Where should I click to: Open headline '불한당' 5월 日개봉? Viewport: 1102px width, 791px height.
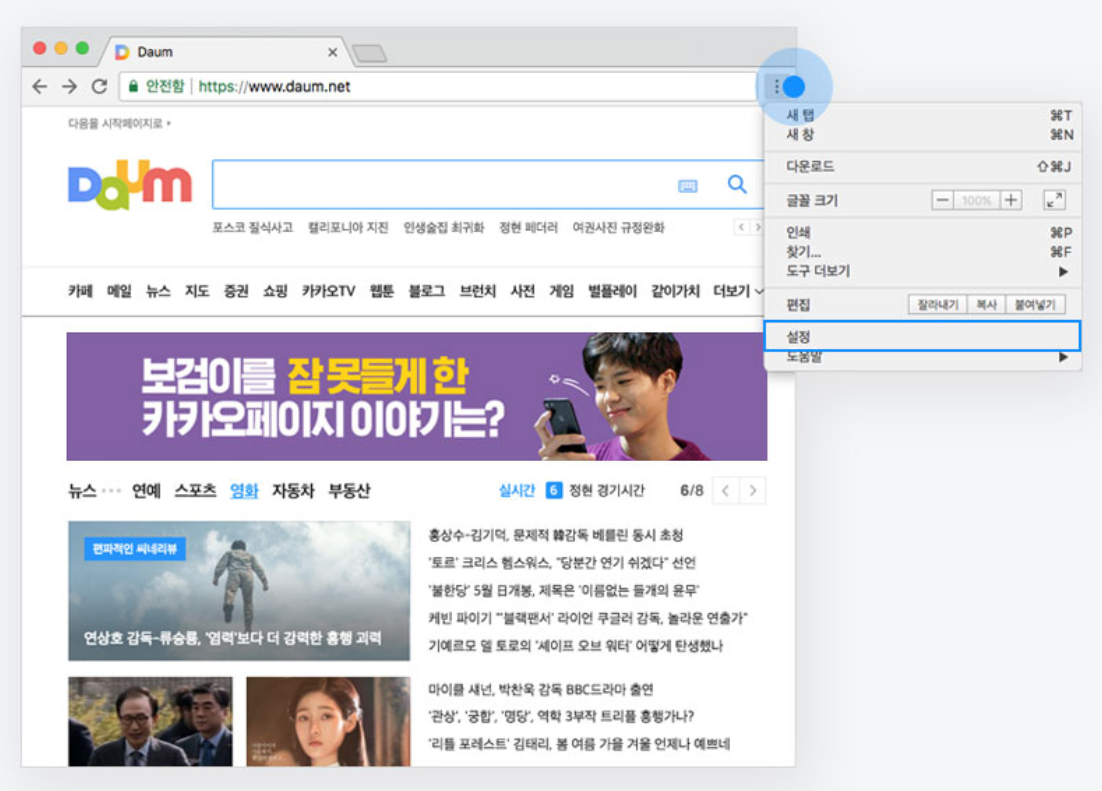563,590
